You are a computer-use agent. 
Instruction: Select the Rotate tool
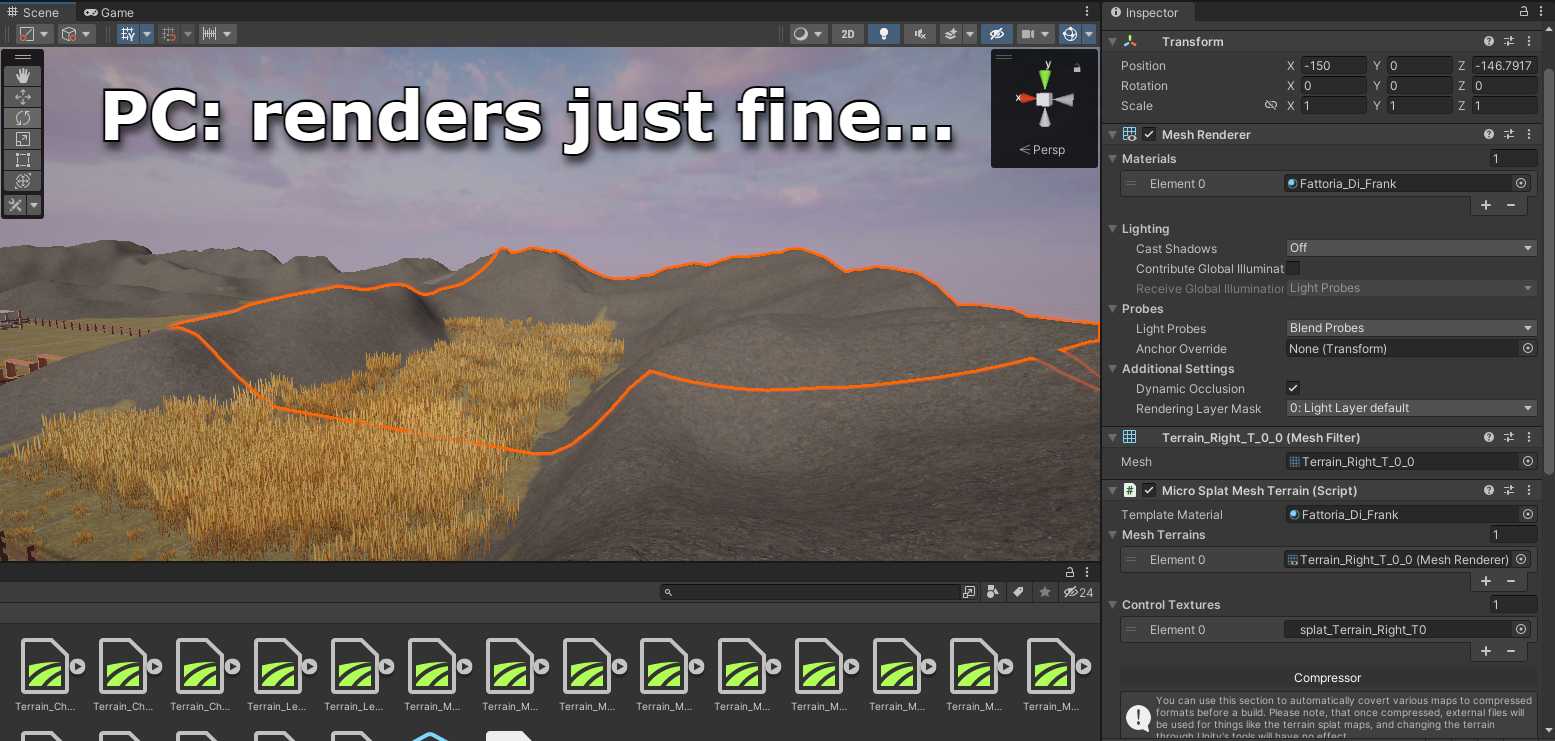click(x=22, y=117)
